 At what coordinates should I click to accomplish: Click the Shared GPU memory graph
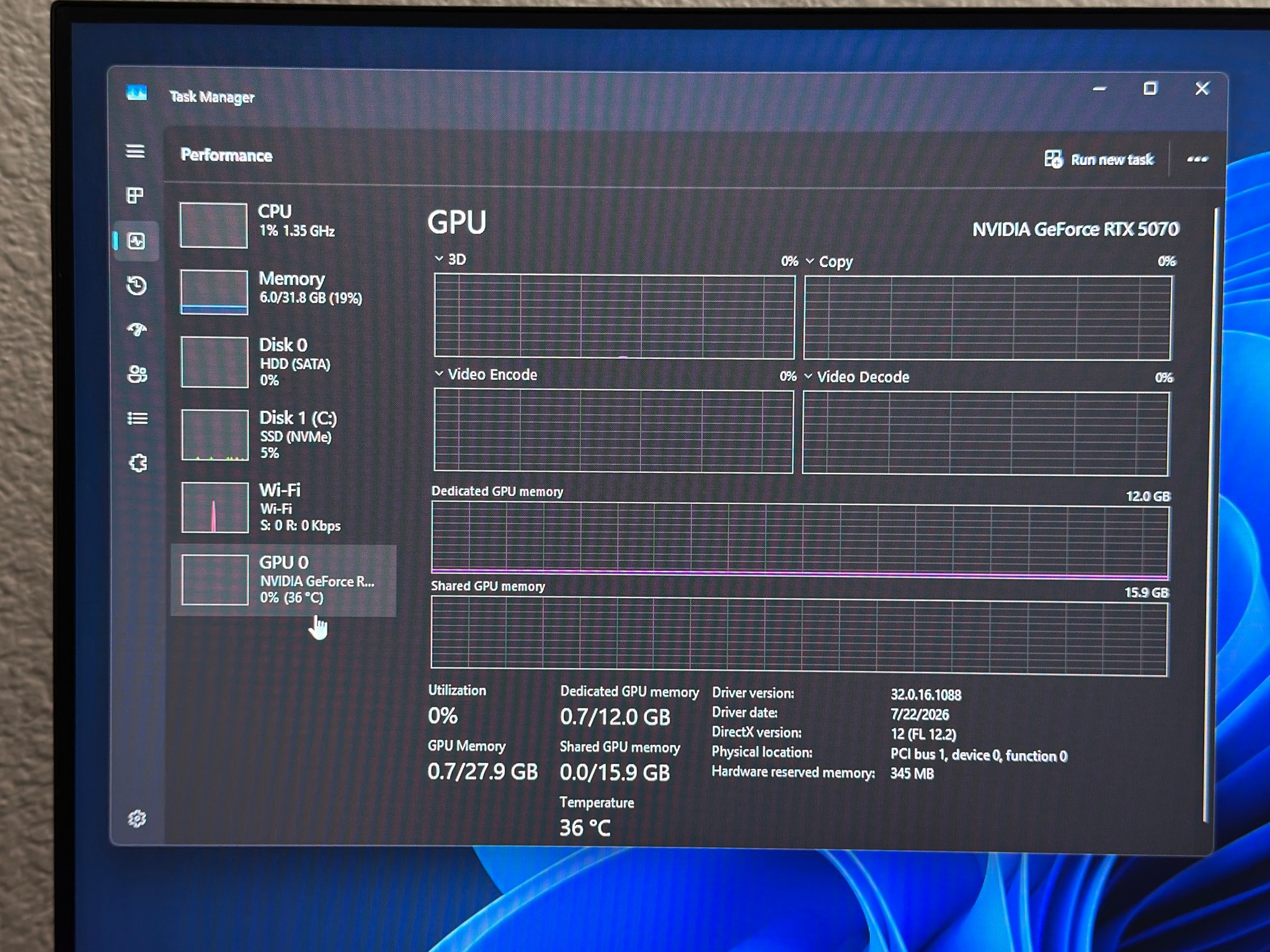pos(799,637)
